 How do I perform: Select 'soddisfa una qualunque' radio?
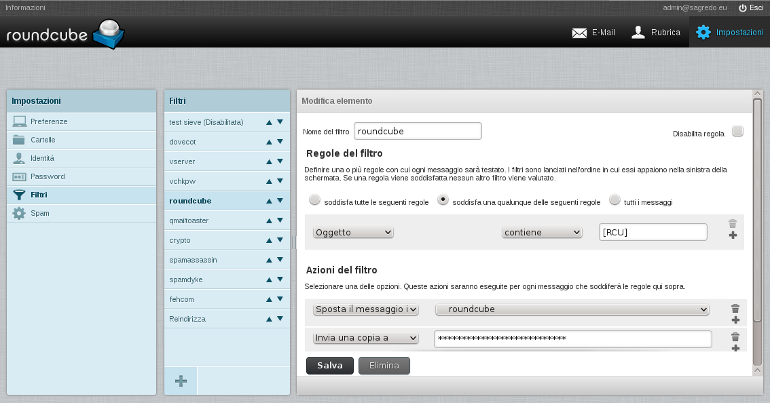(x=443, y=200)
